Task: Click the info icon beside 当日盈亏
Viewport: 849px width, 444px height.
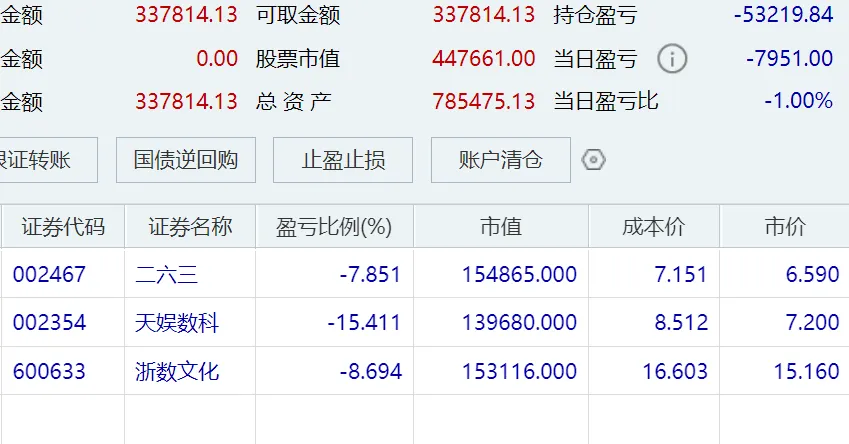Action: pos(672,59)
